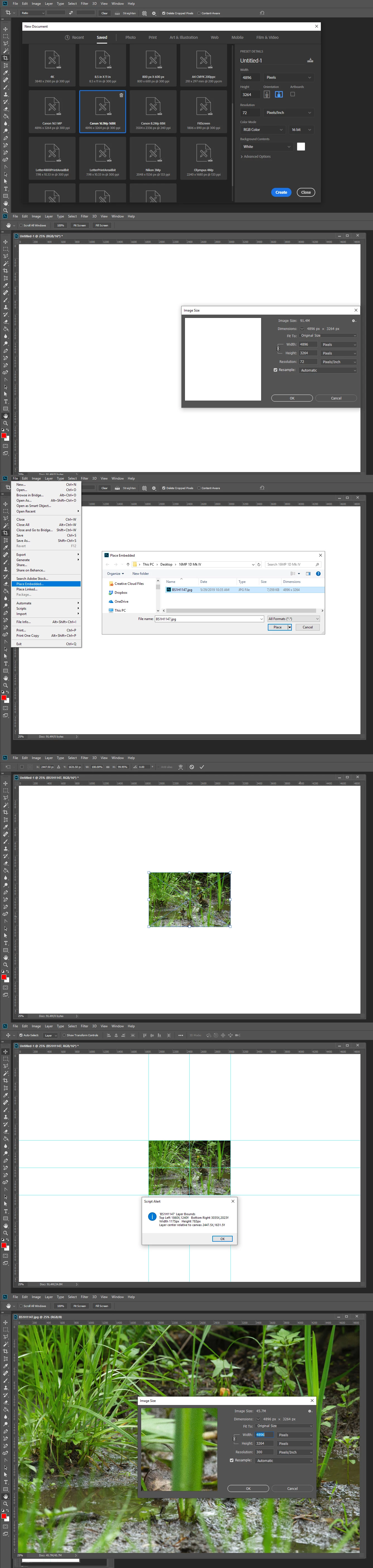Choose Browse in Bridge... in the File menu
The width and height of the screenshot is (373, 1568).
coord(46,495)
